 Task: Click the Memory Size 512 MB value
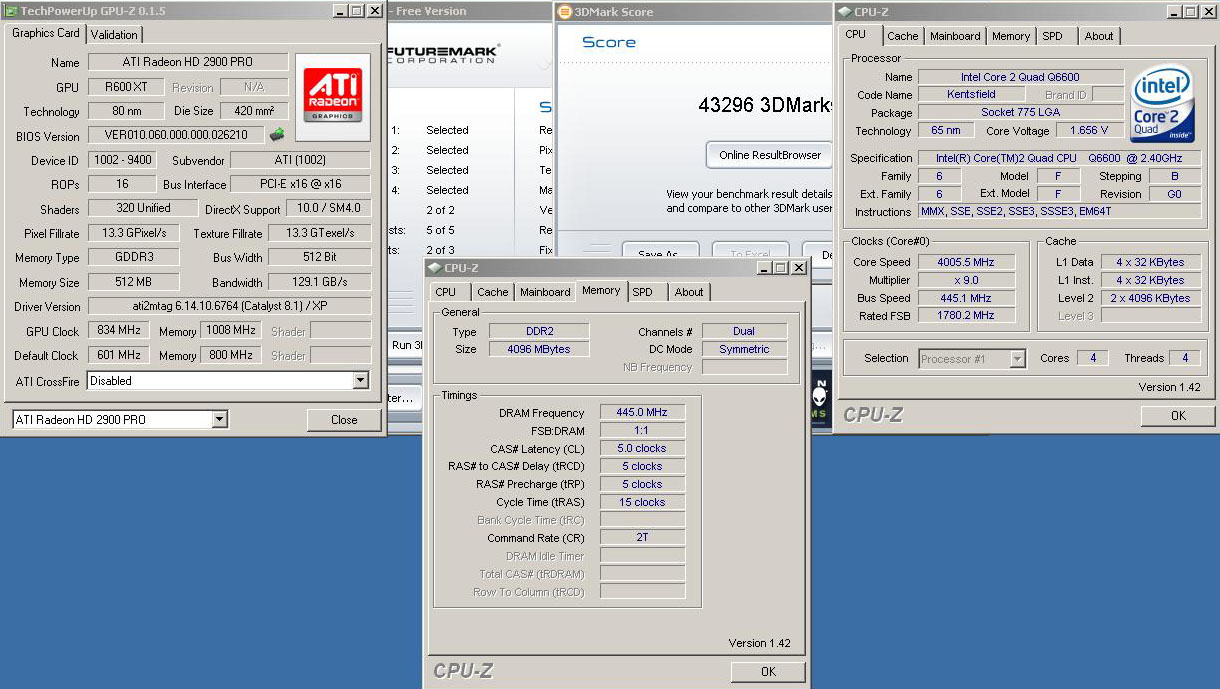[134, 282]
